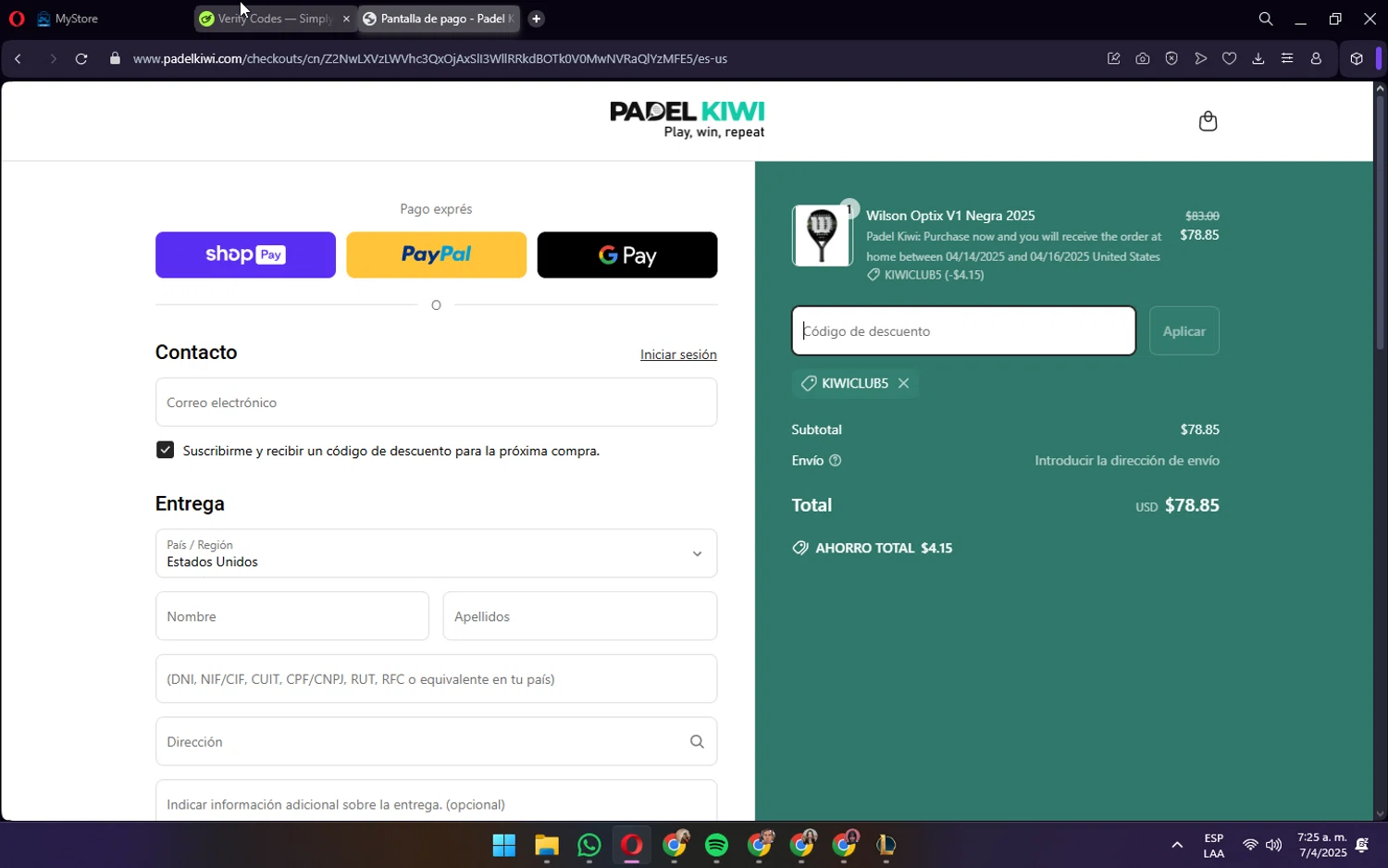1388x868 pixels.
Task: Open the extensions cube icon
Action: [x=1357, y=58]
